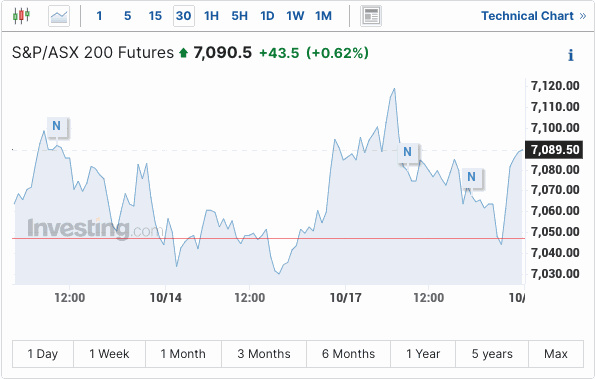Choose the 6 Months range
595x379 pixels.
pos(348,354)
